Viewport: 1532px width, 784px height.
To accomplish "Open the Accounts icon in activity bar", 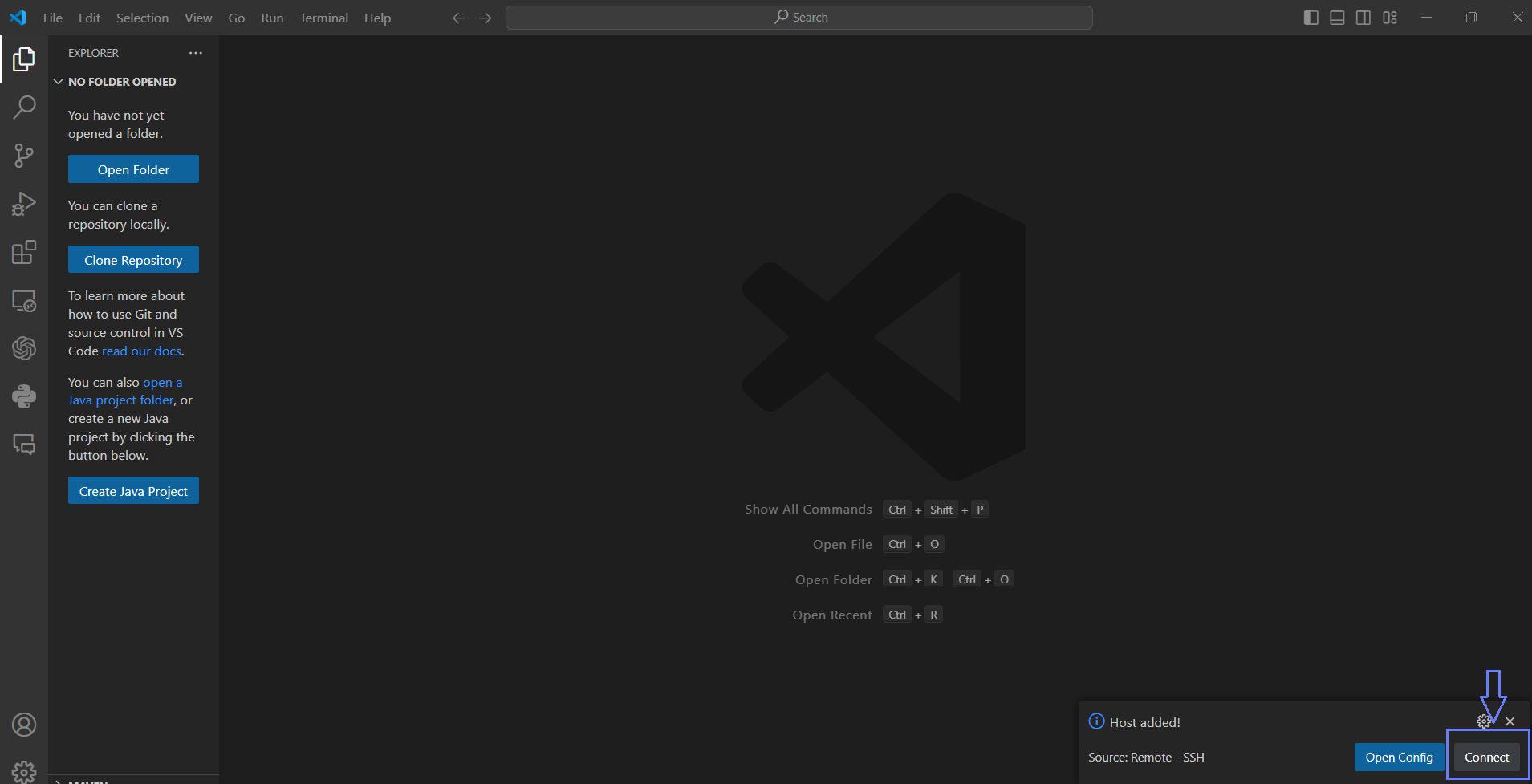I will (24, 725).
